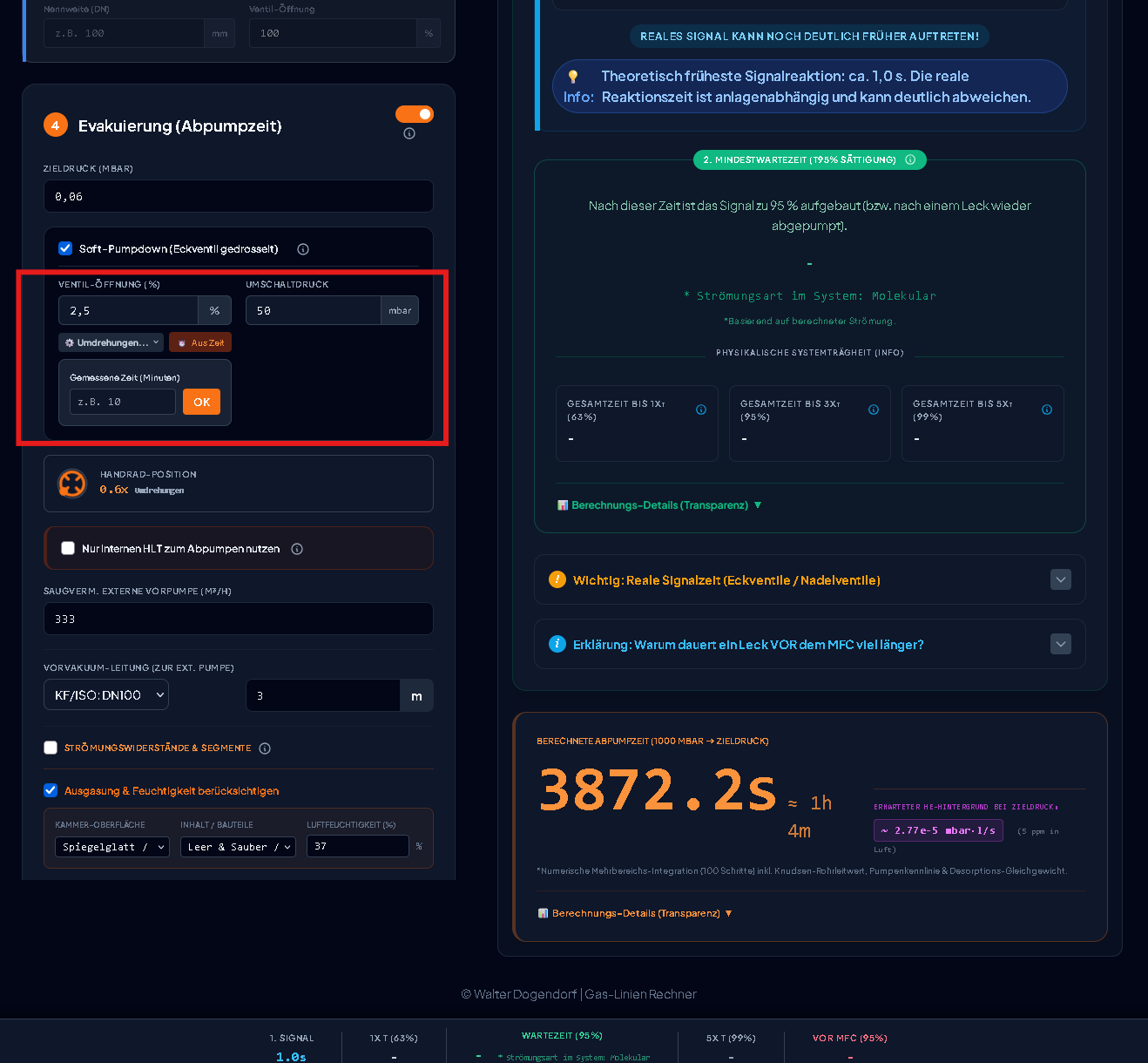Click the Vorvakuum-Leitung length field in meters
This screenshot has width=1148, height=1063.
[x=323, y=695]
